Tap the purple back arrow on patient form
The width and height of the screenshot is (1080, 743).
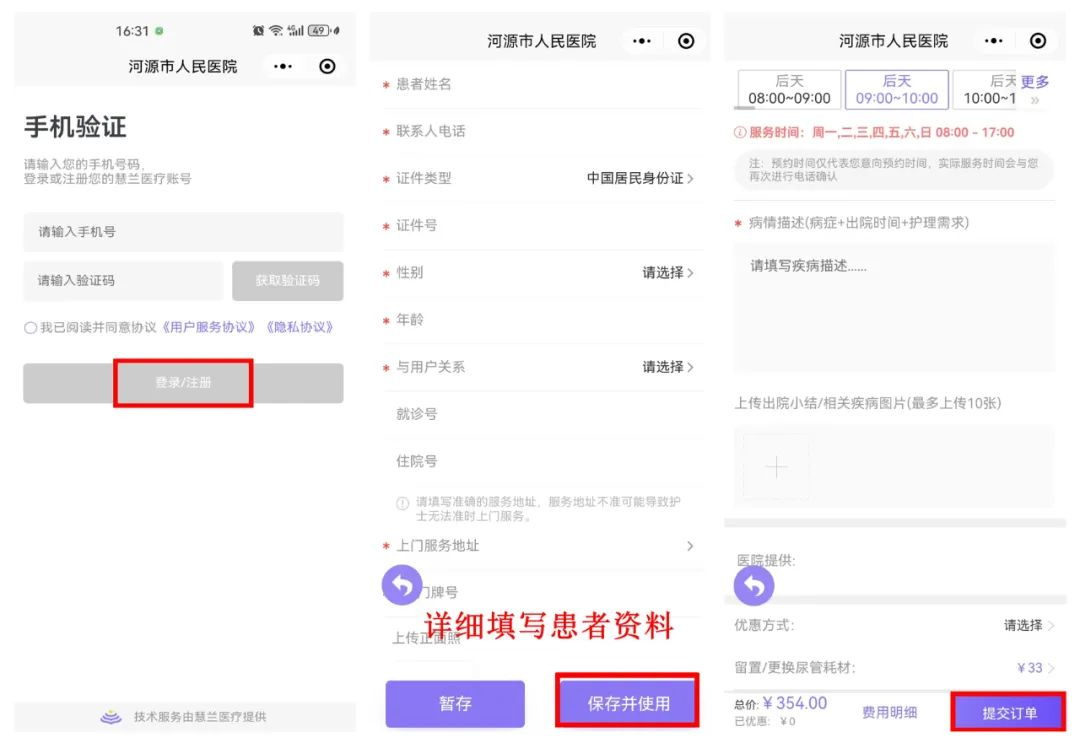402,586
